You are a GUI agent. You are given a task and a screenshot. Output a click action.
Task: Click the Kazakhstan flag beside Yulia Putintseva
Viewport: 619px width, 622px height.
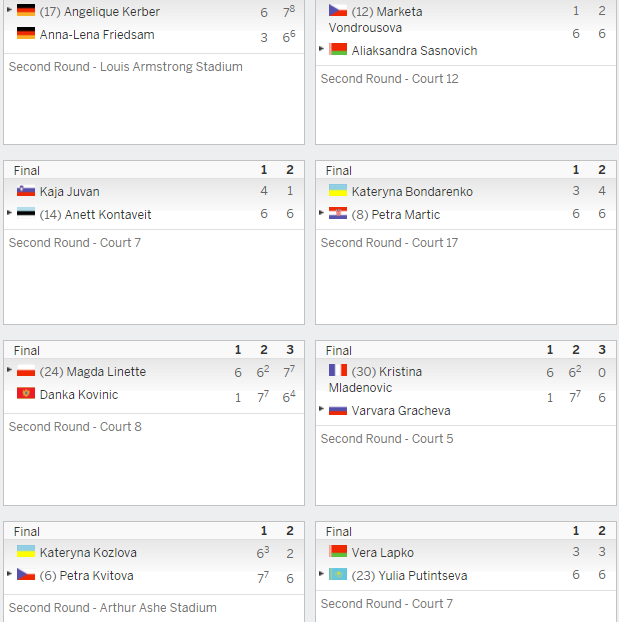click(x=338, y=574)
